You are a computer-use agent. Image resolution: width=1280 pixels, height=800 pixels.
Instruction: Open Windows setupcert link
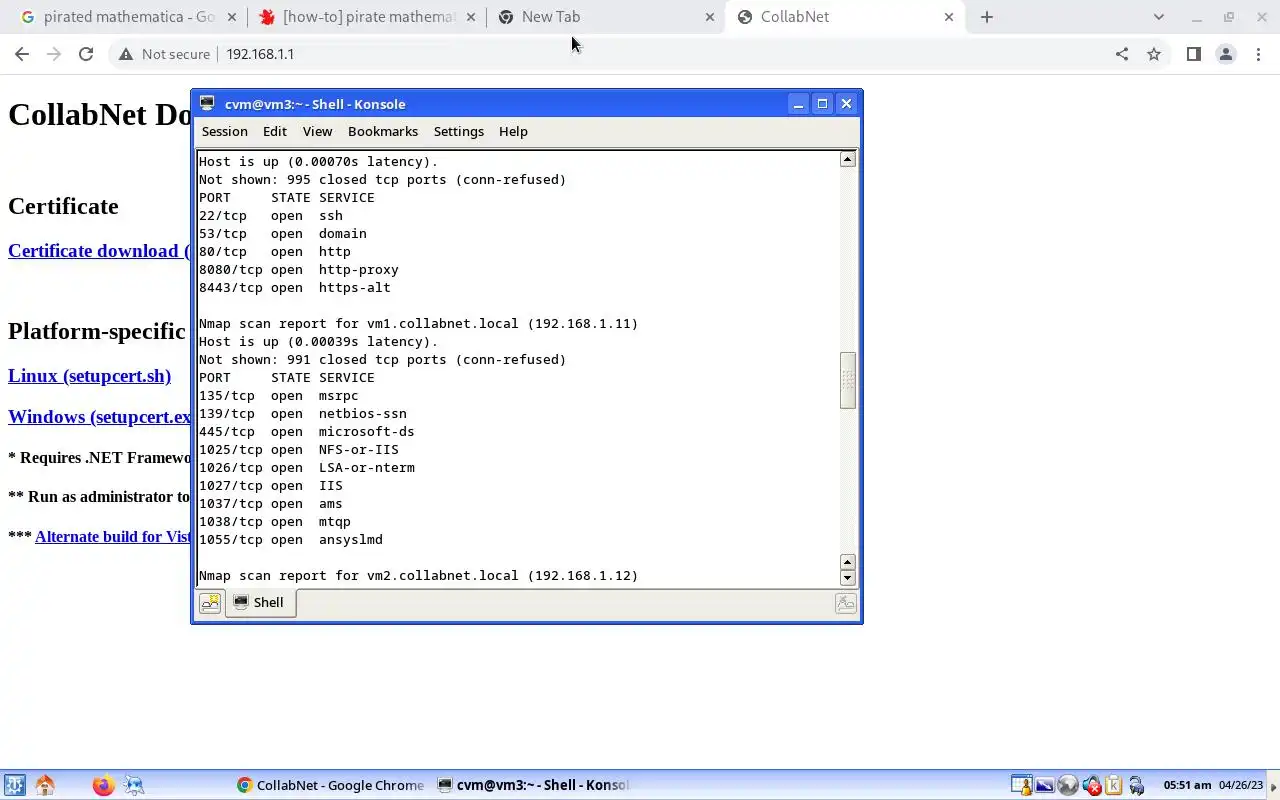99,417
